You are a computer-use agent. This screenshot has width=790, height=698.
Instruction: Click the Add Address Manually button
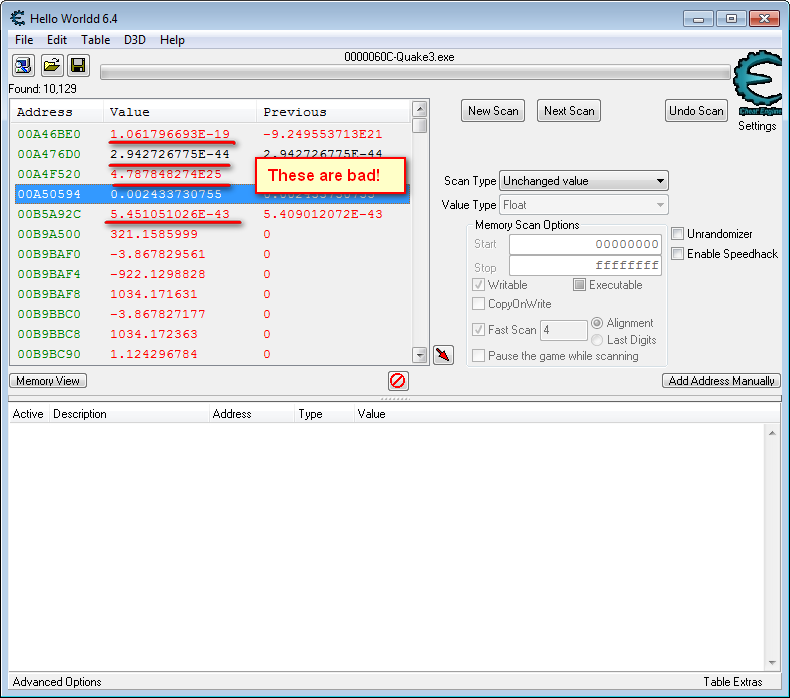tap(721, 381)
